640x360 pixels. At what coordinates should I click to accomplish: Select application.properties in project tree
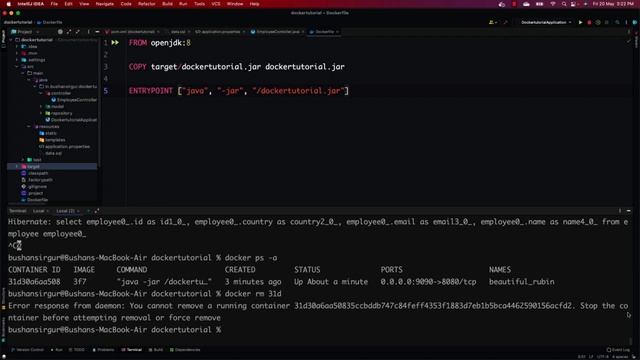(x=64, y=147)
